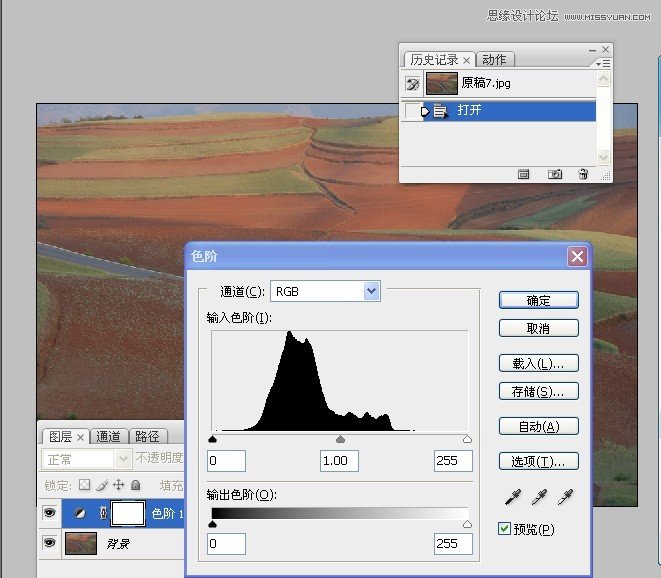Open the History panel flyout menu

coord(603,63)
